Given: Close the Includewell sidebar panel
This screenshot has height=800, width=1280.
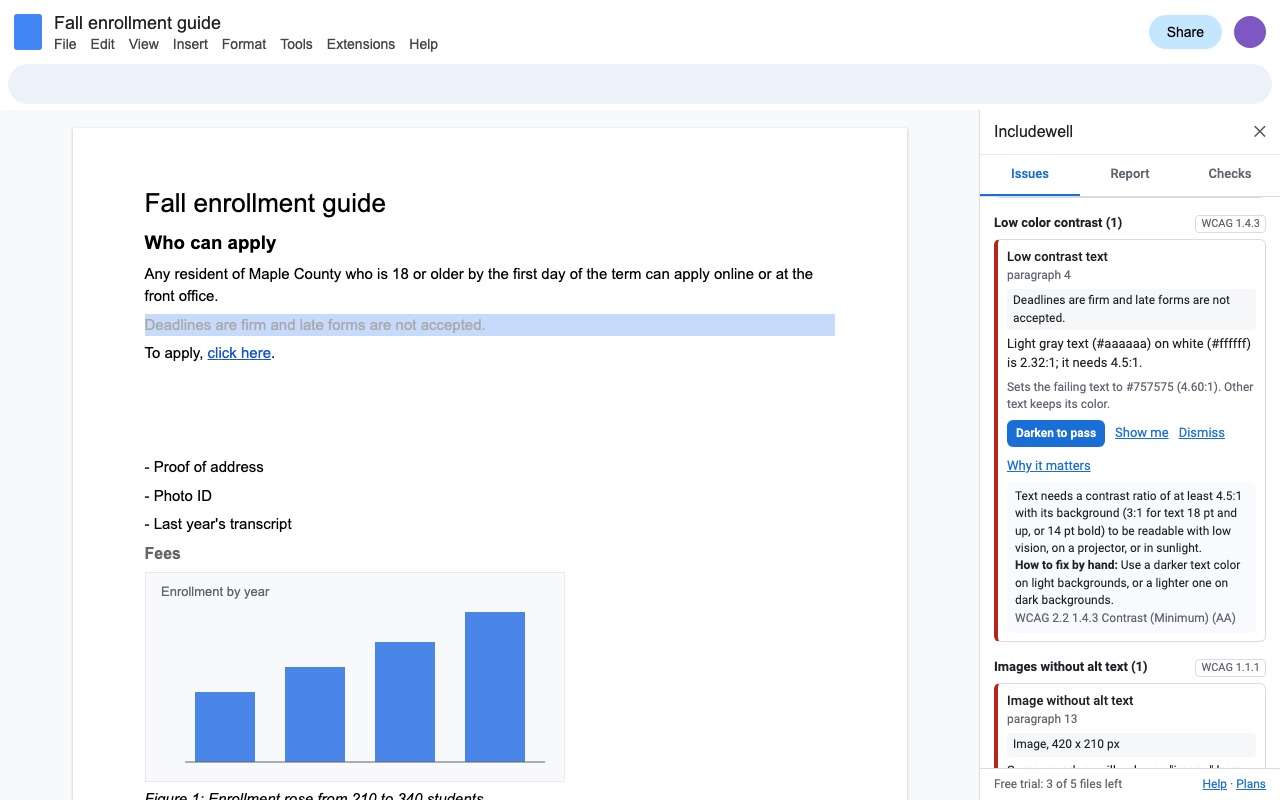Looking at the screenshot, I should (1260, 132).
